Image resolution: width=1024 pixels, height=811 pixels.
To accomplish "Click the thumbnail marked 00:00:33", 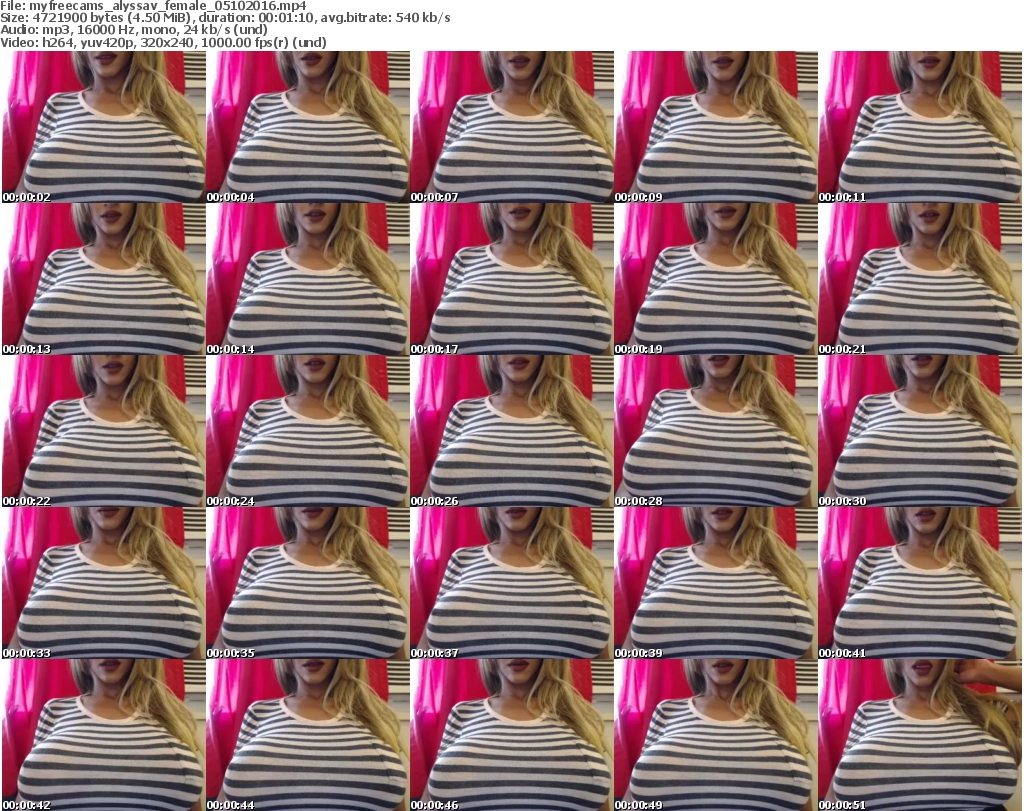I will tap(104, 583).
